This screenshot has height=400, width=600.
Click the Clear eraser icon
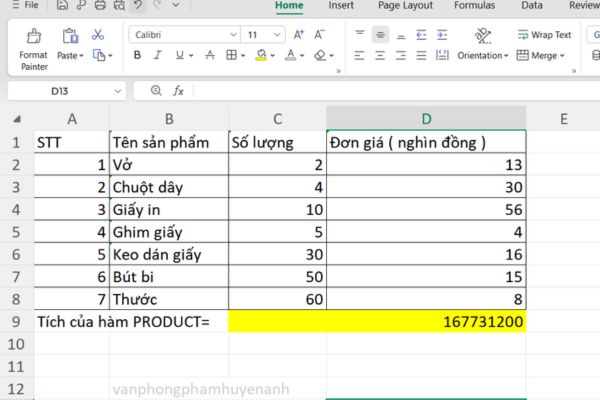[320, 56]
